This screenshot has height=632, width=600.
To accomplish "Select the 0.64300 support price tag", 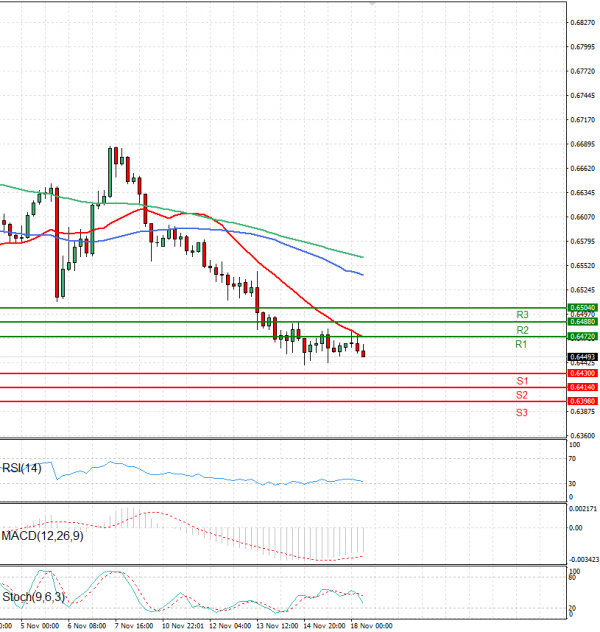I will point(583,373).
